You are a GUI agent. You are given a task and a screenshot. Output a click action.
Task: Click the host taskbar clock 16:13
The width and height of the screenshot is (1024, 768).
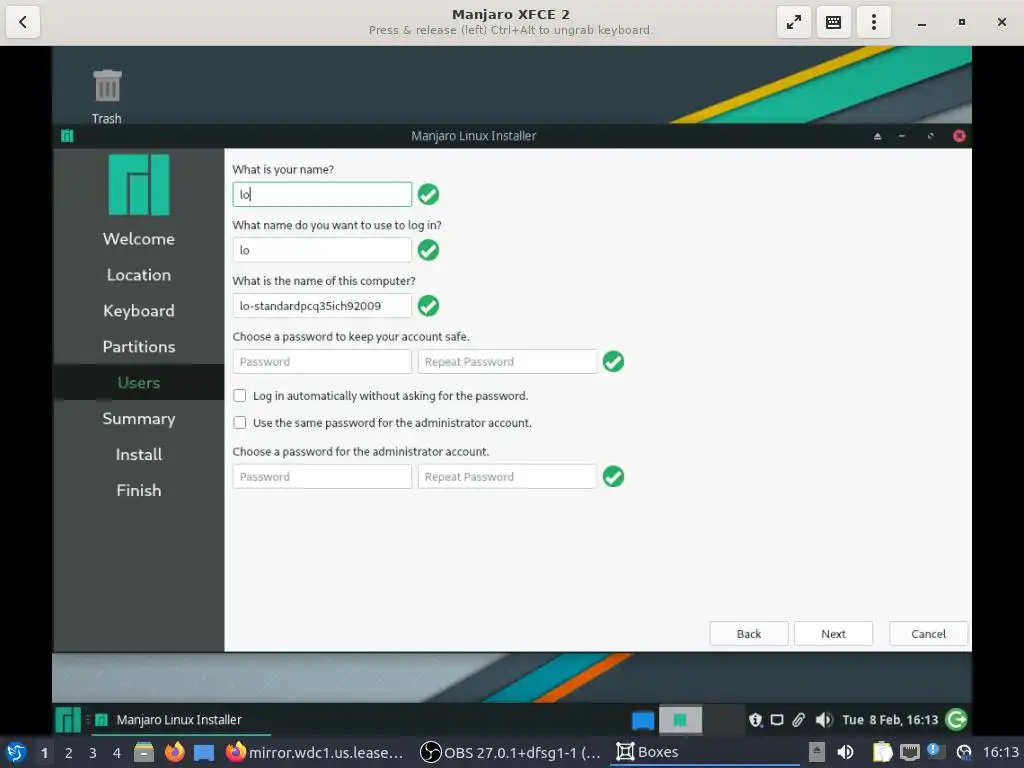(1001, 752)
